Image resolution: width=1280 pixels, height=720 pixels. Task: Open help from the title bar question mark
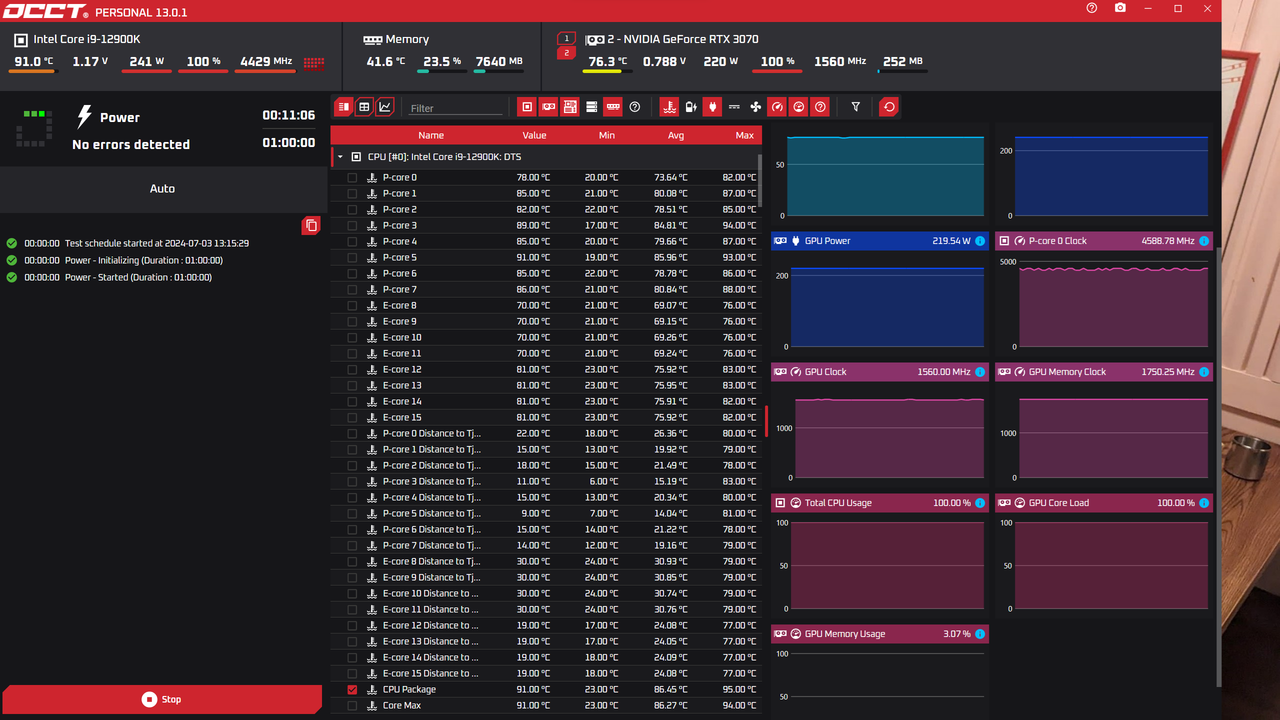[x=1092, y=8]
